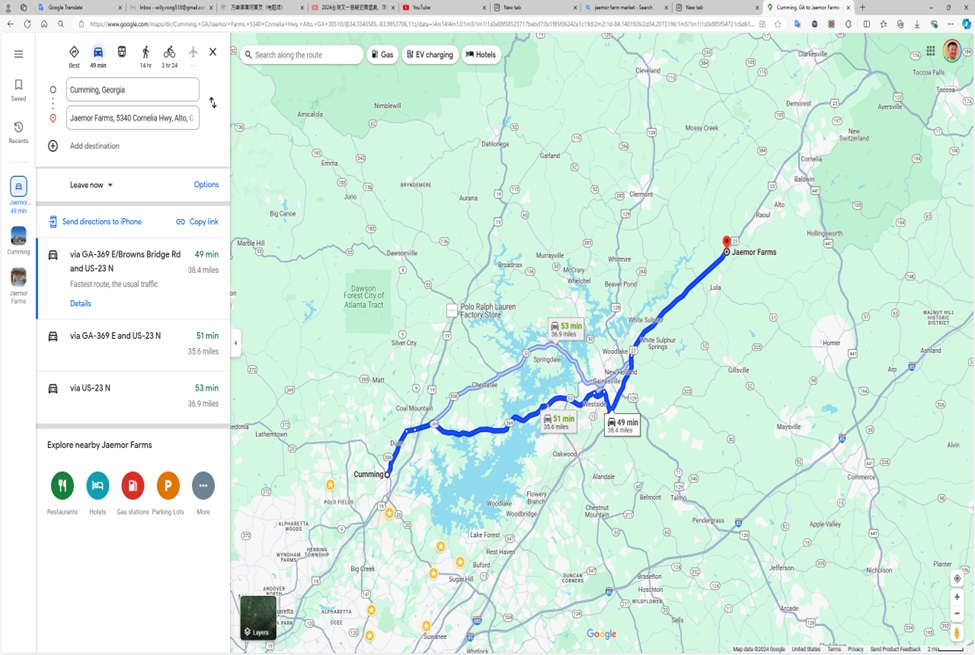Viewport: 975px width, 655px height.
Task: Filter route by Gas
Action: (382, 55)
